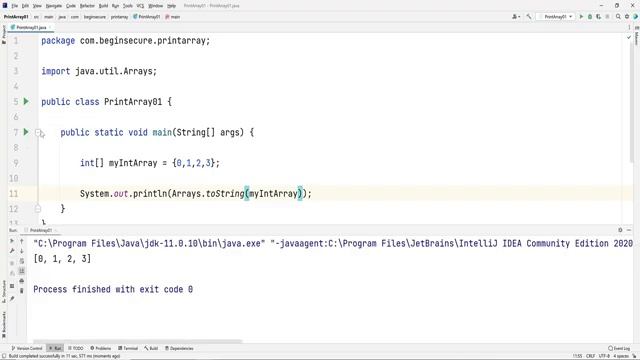The image size is (640, 360).
Task: Click the run gutter arrow next to class PrintArray01
Action: click(26, 101)
